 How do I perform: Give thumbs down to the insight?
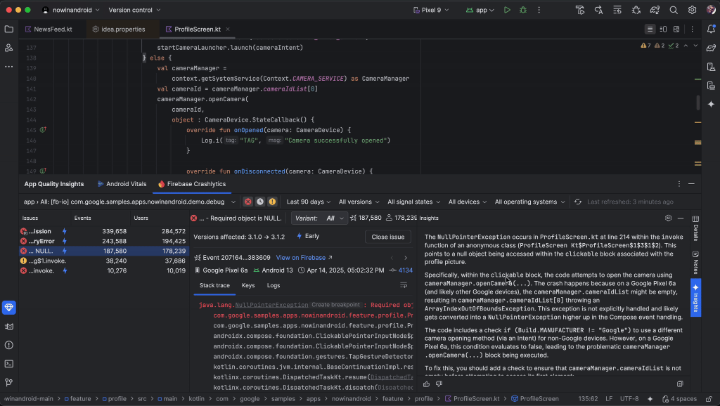439,383
